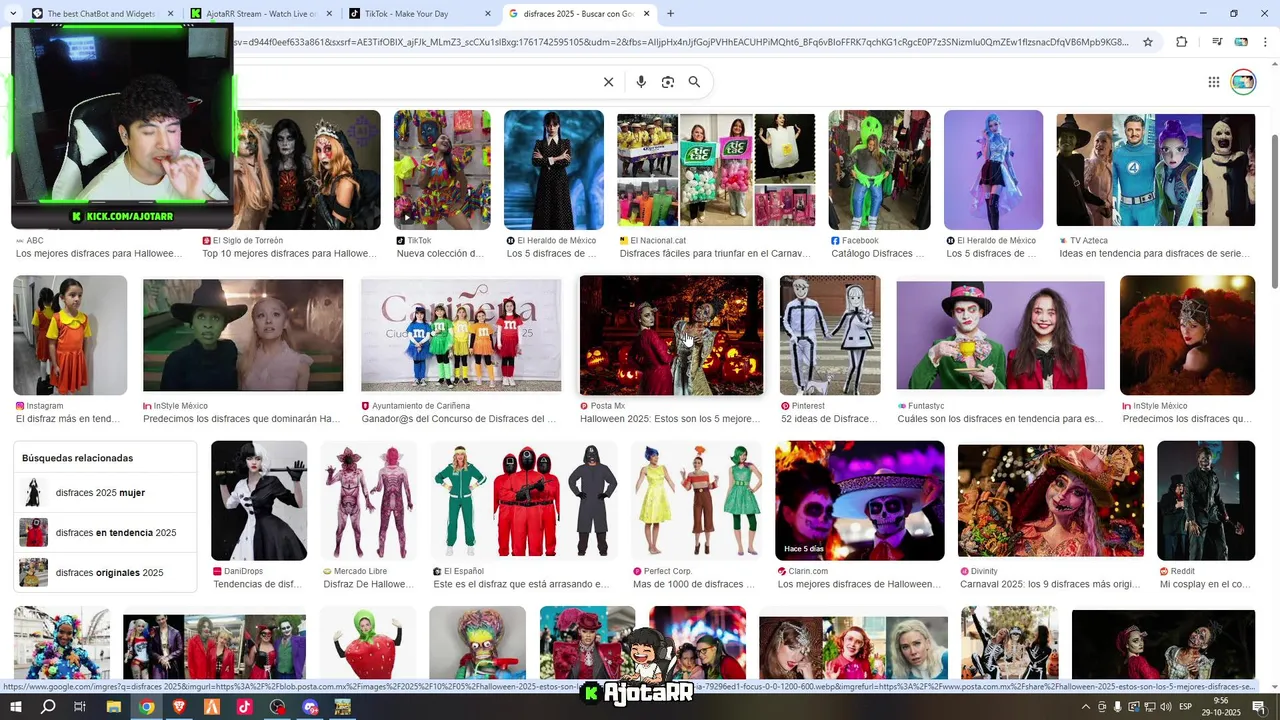Open the Chrome extensions puzzle icon

1182,42
